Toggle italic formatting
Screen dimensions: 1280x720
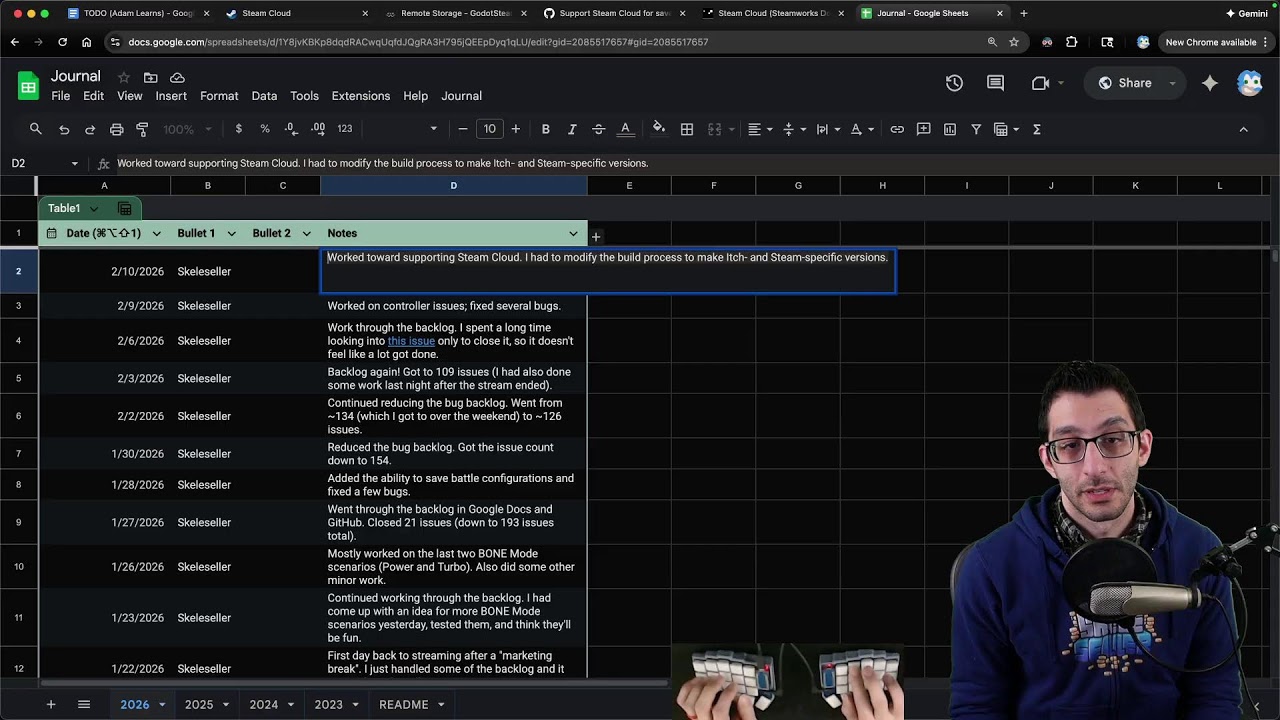pyautogui.click(x=572, y=129)
